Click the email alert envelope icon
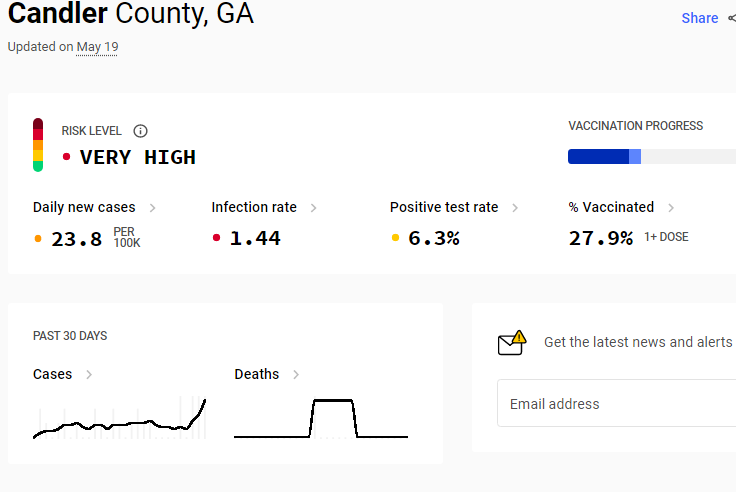Screen dimensions: 736x492 [x=512, y=342]
